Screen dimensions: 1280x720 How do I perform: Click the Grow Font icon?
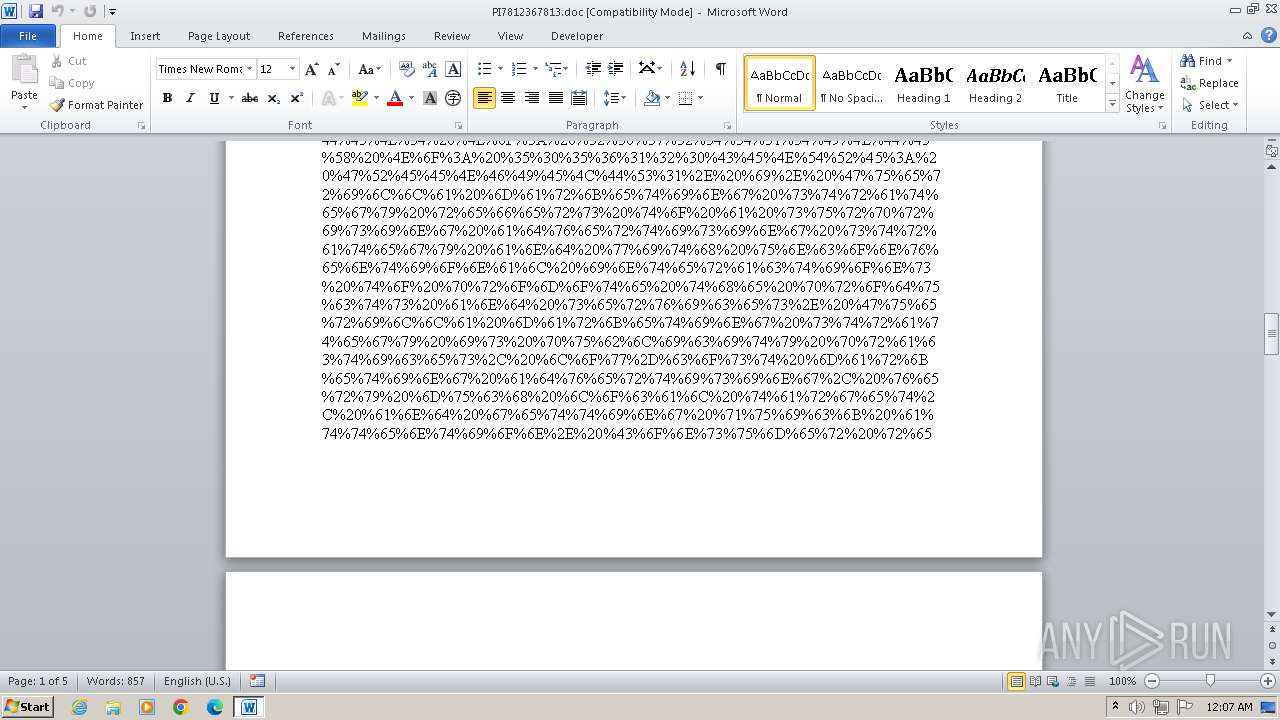point(312,69)
